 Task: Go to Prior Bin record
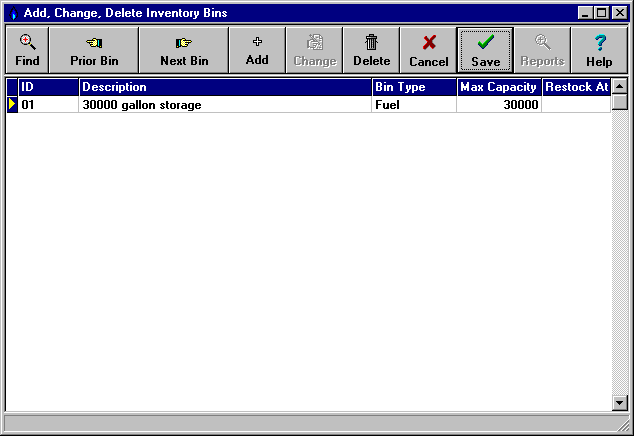(x=94, y=50)
